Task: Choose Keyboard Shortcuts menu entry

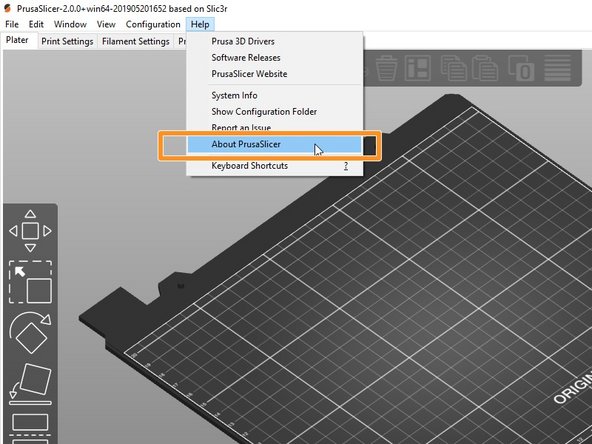Action: click(275, 165)
